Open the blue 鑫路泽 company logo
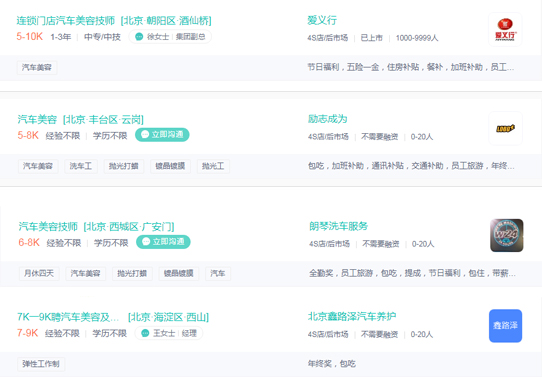542x377 pixels. [505, 326]
